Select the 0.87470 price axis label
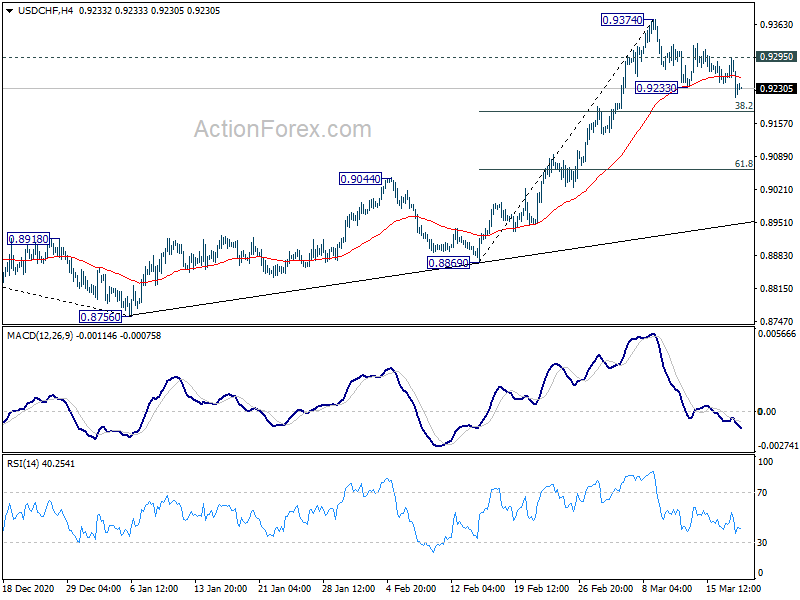The height and width of the screenshot is (600, 800). 776,321
